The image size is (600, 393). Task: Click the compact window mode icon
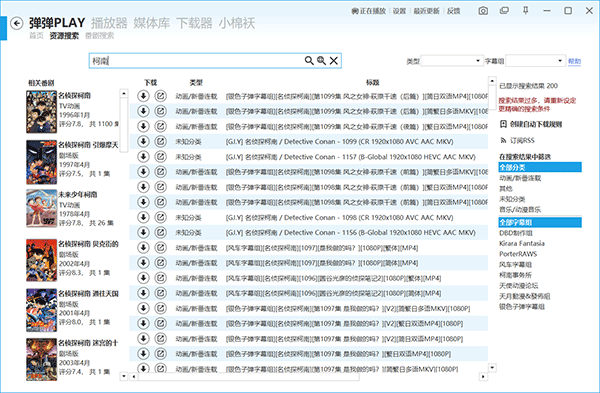pos(504,11)
